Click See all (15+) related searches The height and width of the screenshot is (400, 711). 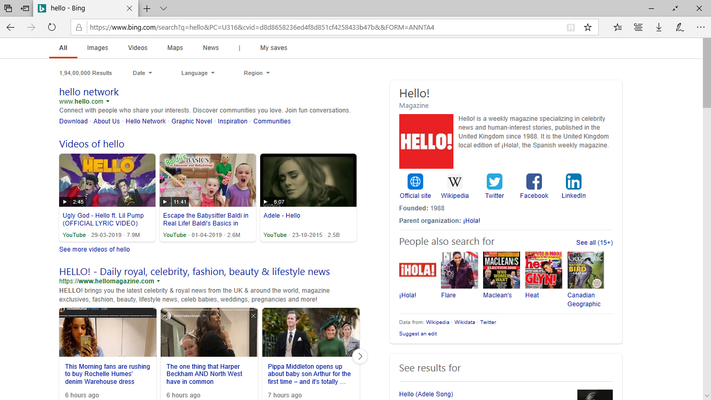pyautogui.click(x=594, y=243)
